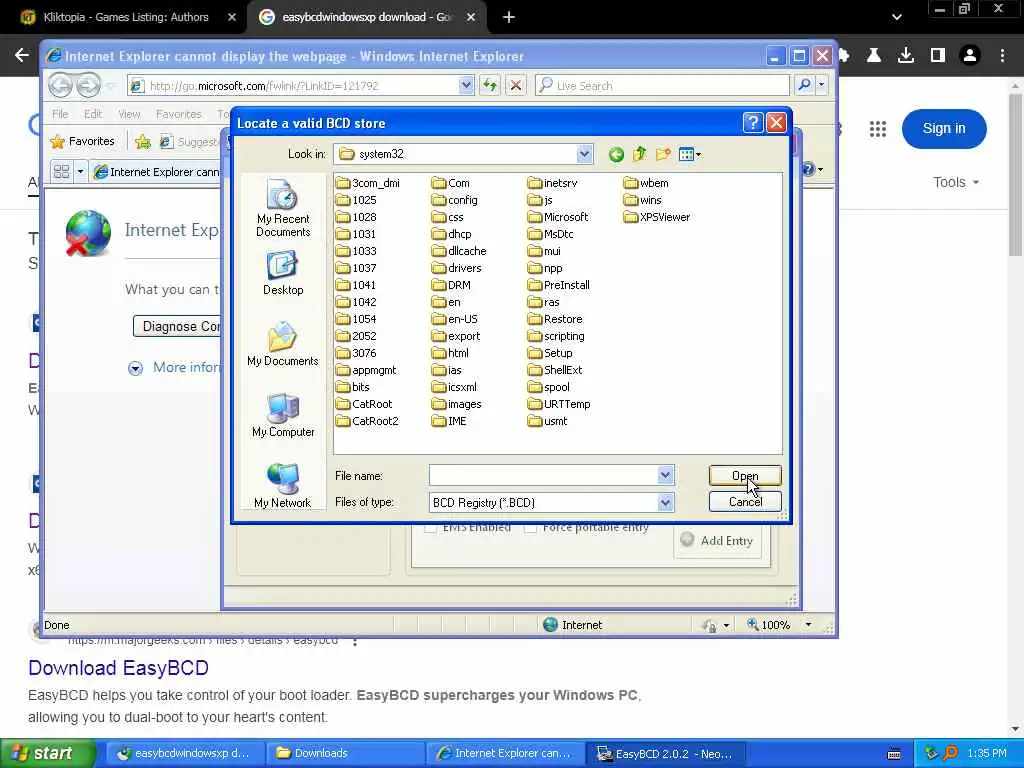Switch to easybcdwindowsxp download Chrome tab
The width and height of the screenshot is (1024, 768).
tap(366, 17)
